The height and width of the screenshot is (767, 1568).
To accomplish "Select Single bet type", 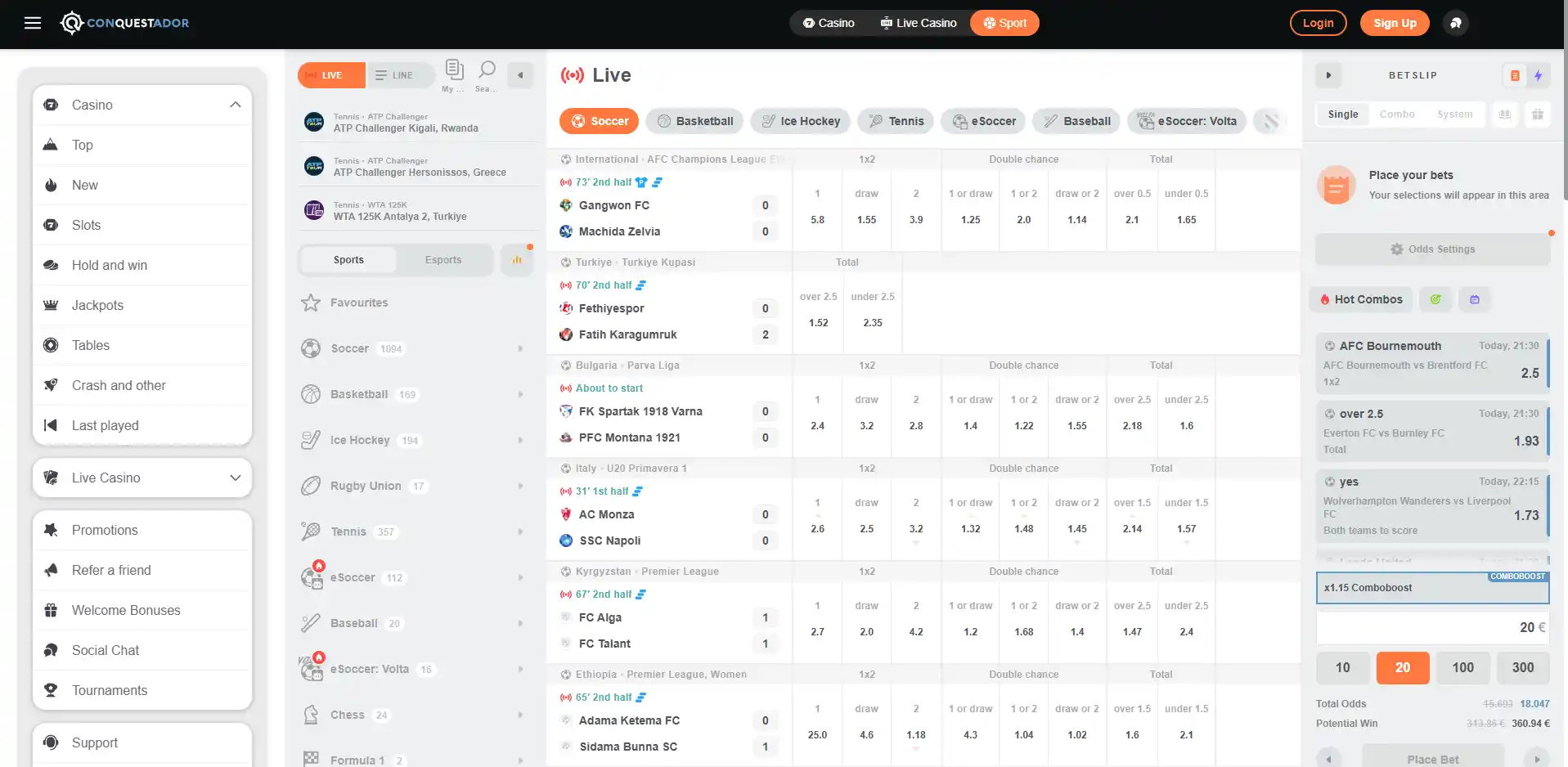I will pos(1343,114).
